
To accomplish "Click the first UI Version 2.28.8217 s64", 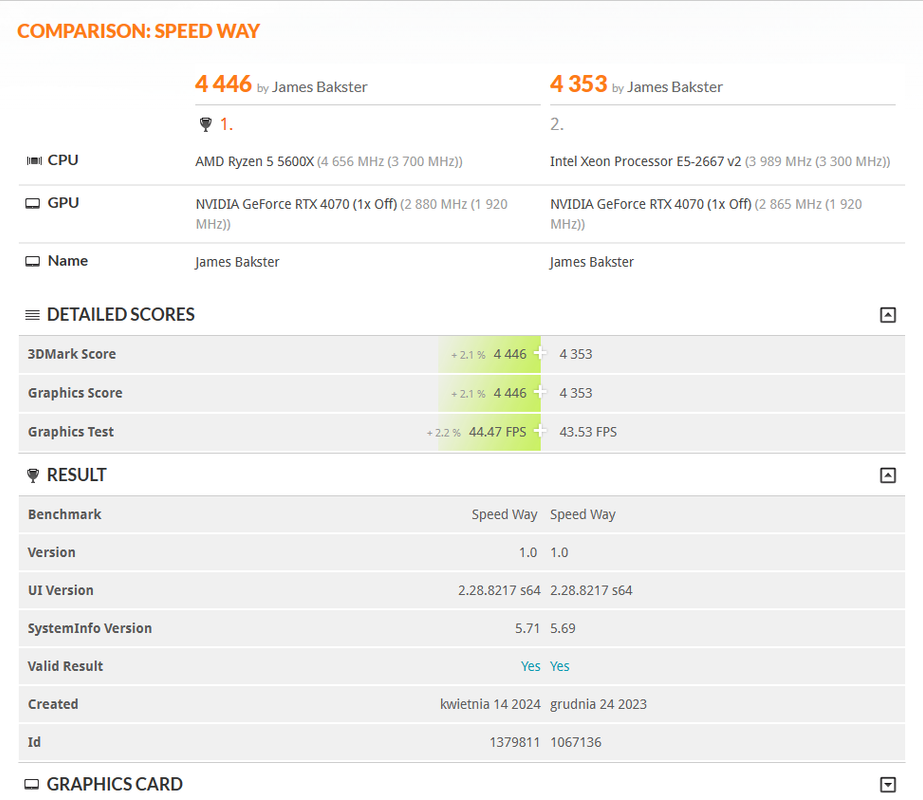I will pos(499,590).
